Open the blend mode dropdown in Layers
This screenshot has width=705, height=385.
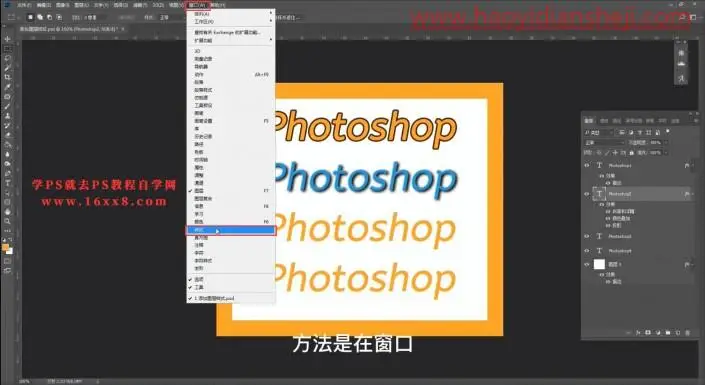point(604,143)
